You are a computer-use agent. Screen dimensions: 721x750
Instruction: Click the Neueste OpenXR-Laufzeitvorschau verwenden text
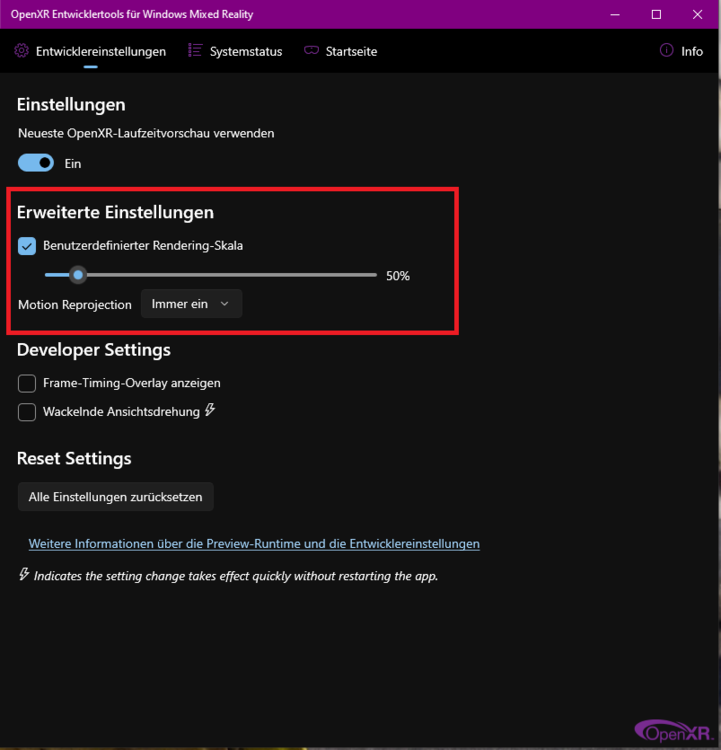(146, 133)
